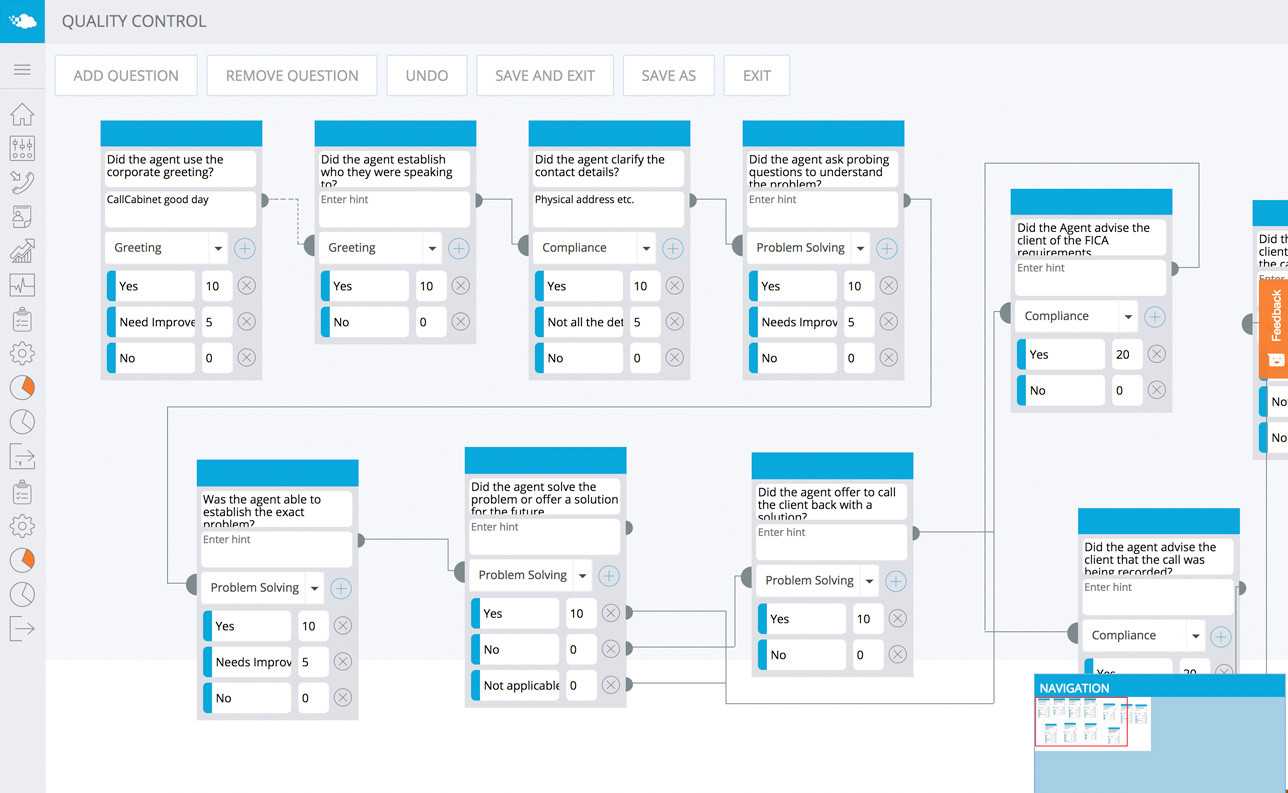
Task: Remove 'Not applicable' answer with X icon
Action: click(x=610, y=685)
